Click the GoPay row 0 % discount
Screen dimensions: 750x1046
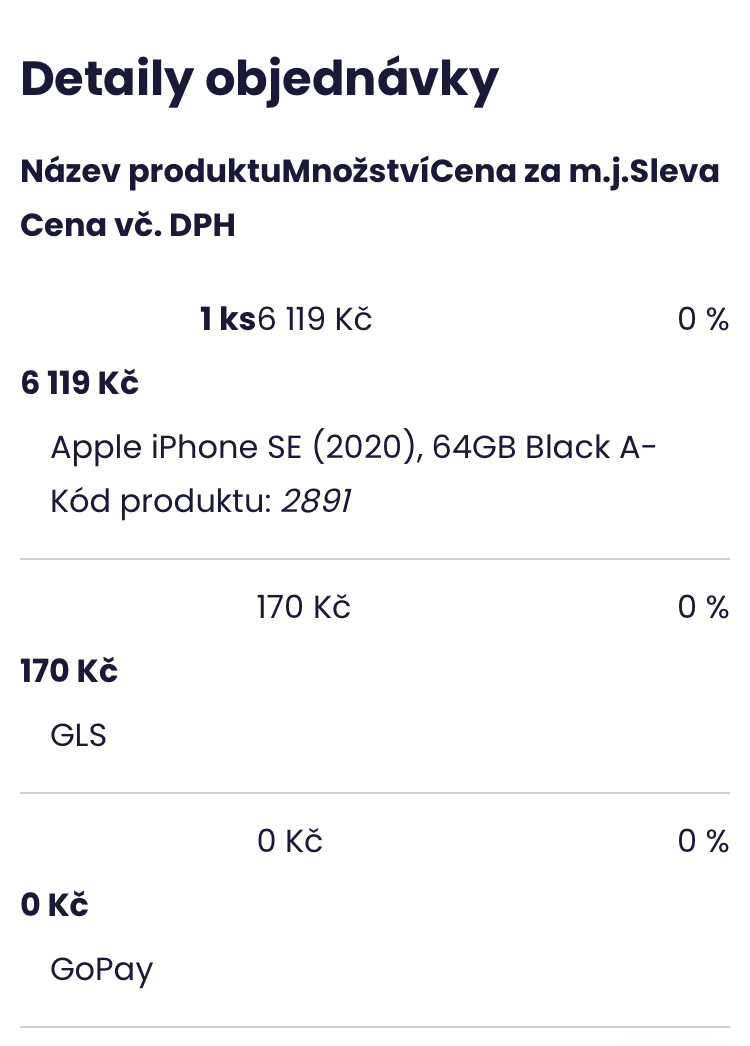coord(703,842)
